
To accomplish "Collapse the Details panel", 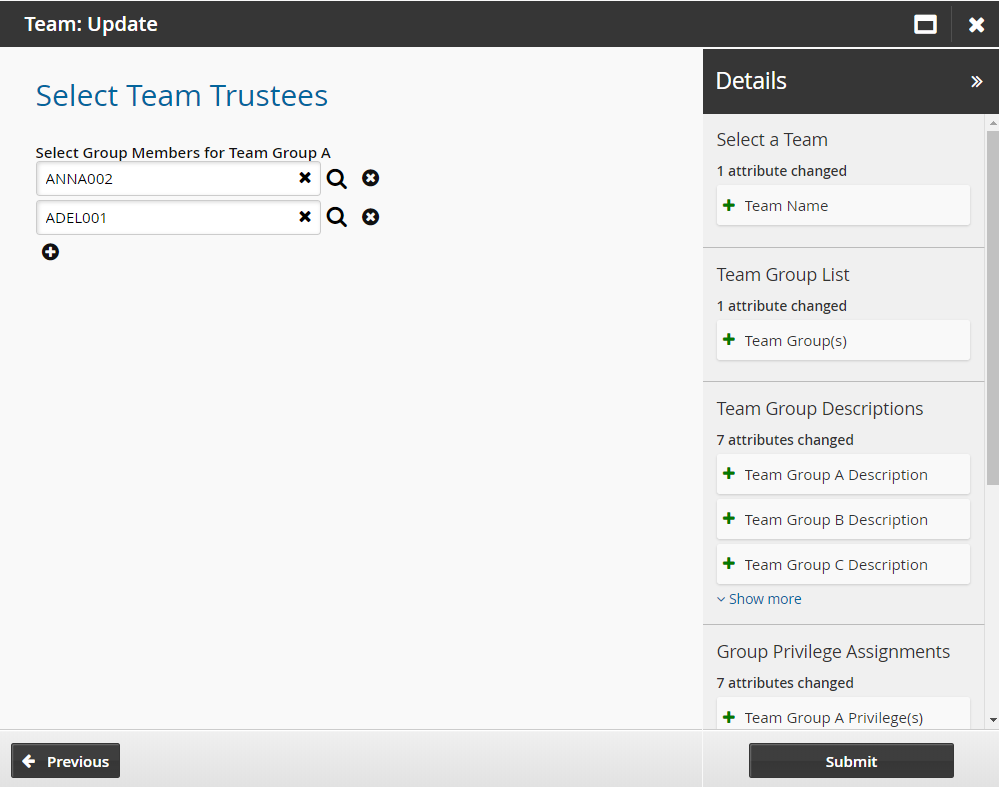I will coord(976,82).
